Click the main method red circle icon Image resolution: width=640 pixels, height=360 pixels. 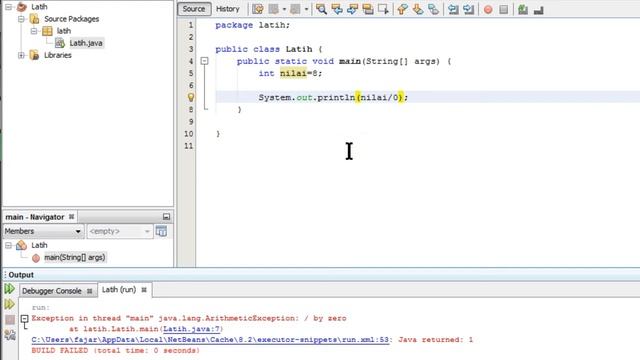(x=36, y=258)
